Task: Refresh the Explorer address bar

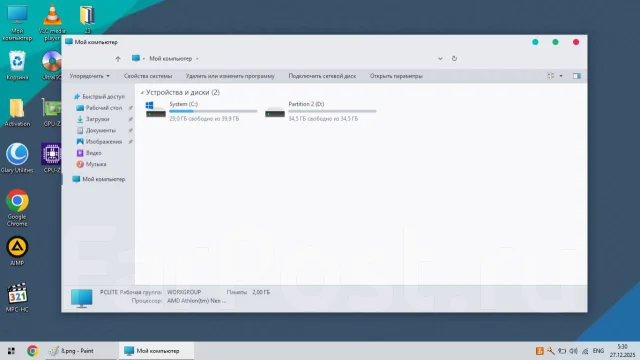Action: [454, 58]
